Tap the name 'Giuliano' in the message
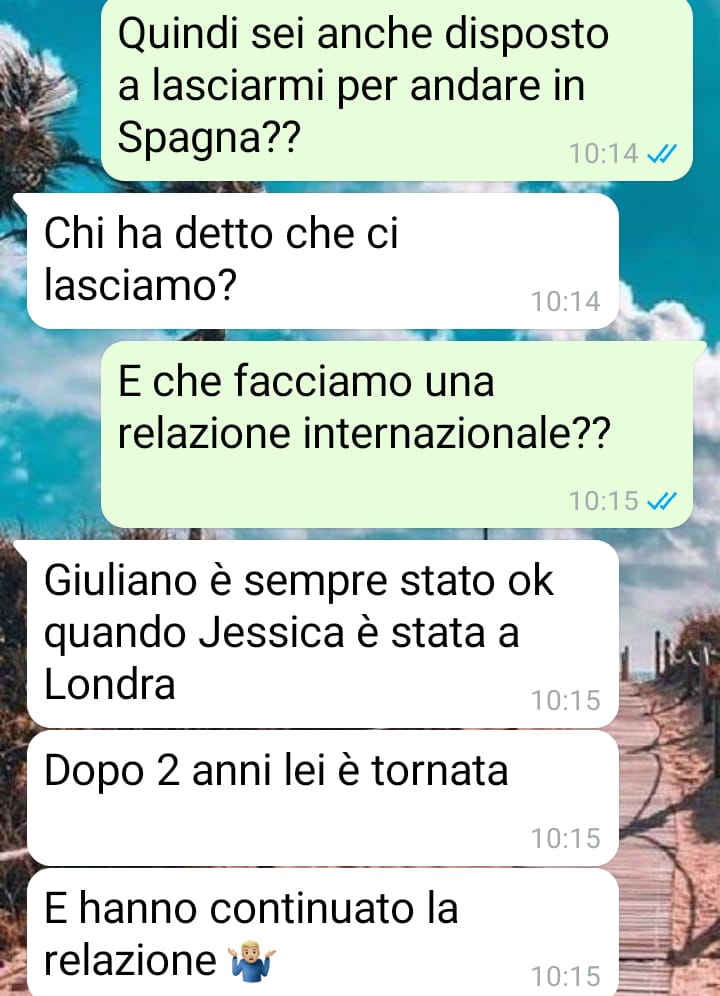Viewport: 720px width, 996px height. tap(120, 581)
